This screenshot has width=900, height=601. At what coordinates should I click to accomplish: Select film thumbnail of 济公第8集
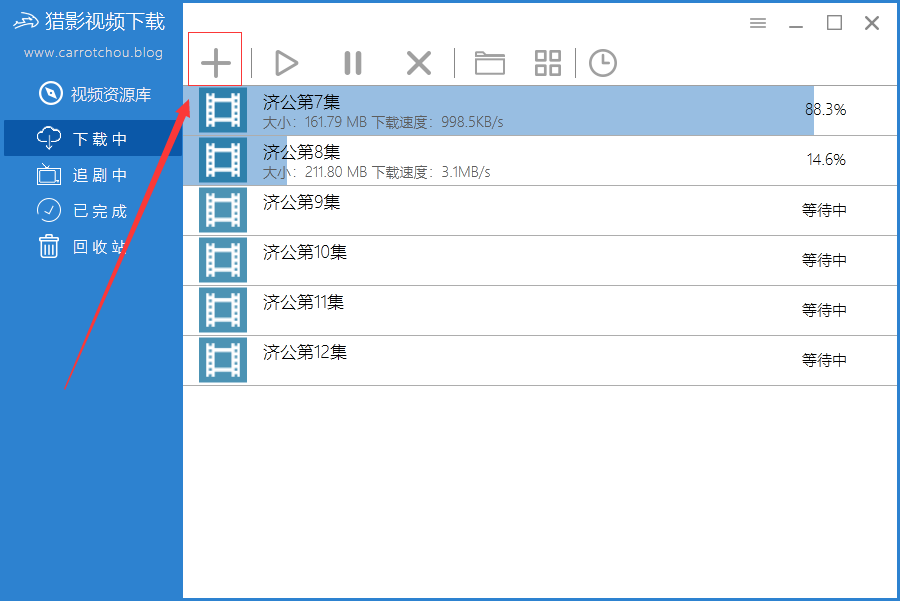[223, 160]
